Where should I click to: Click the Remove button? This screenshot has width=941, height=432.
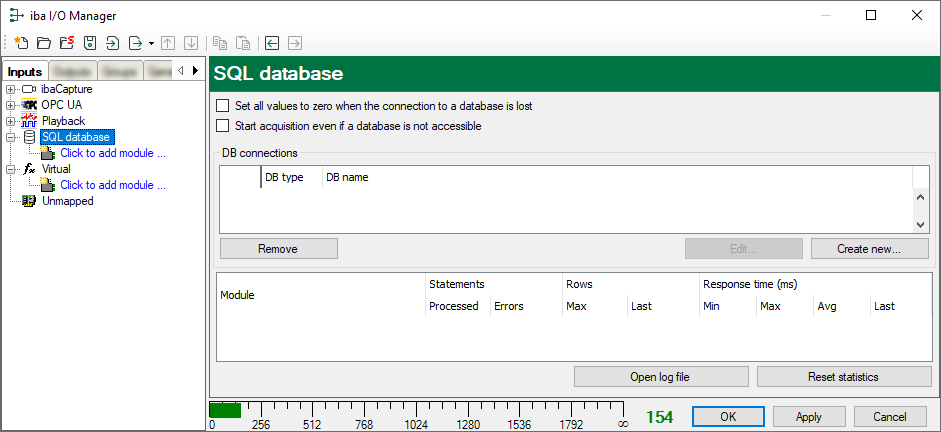278,248
